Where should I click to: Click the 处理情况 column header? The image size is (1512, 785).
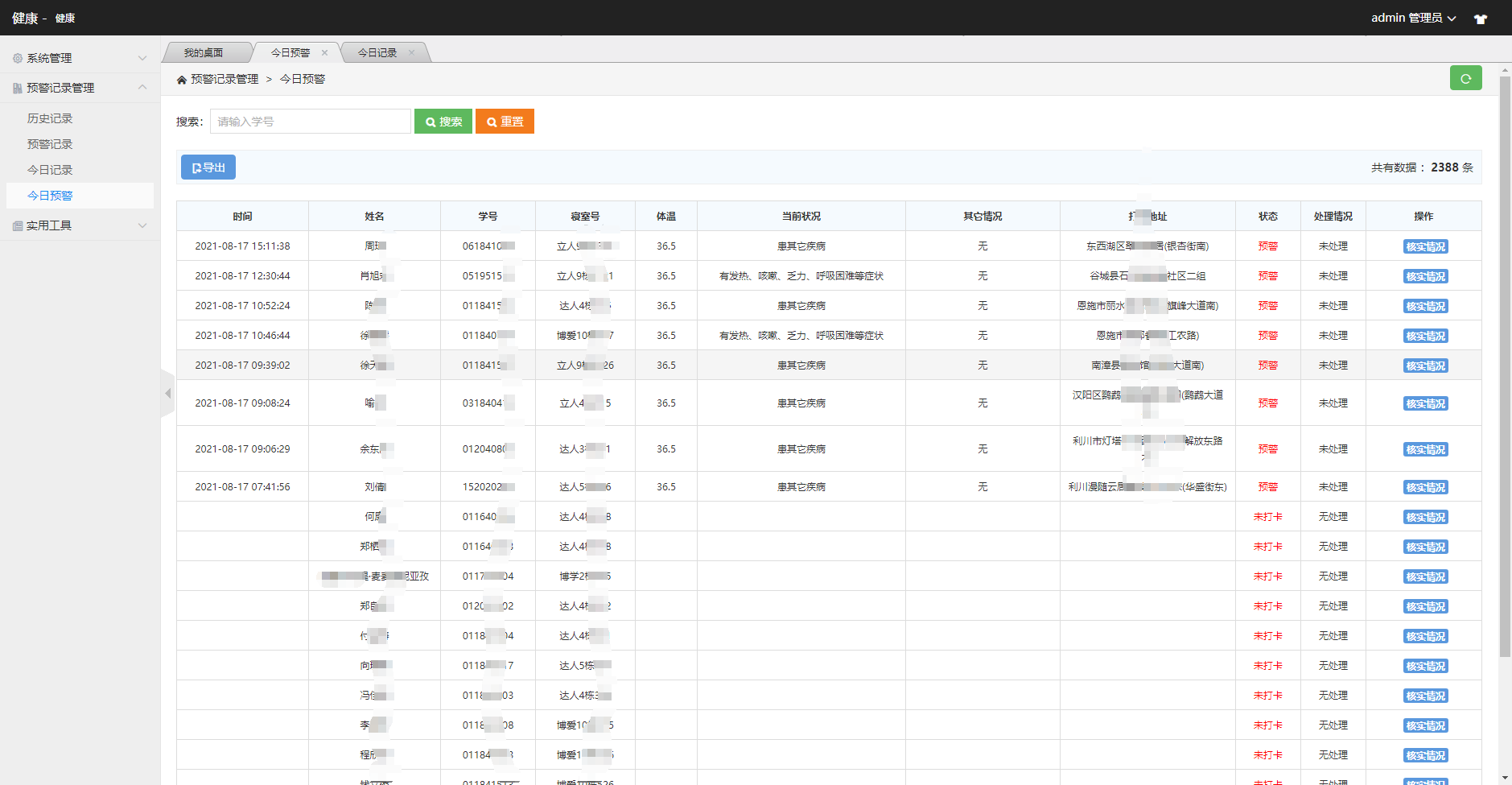[x=1333, y=217]
